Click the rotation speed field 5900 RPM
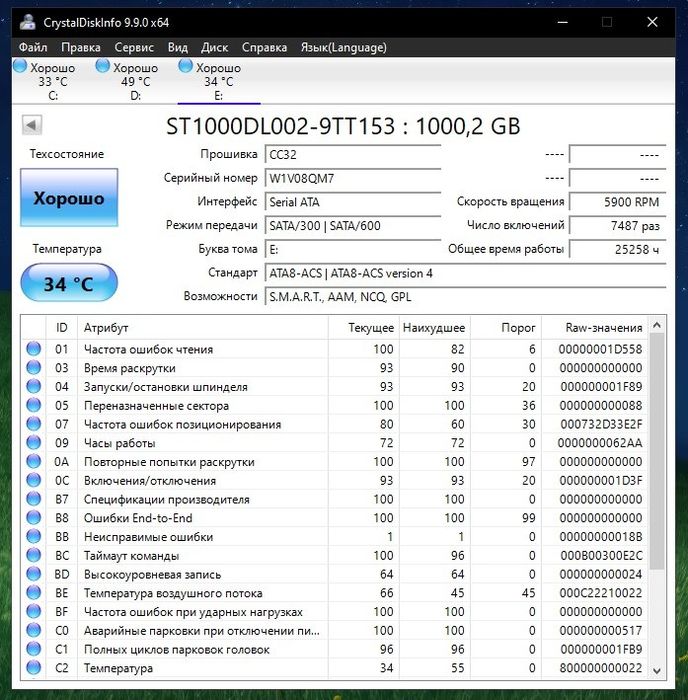Screen dimensions: 688x700 [617, 202]
